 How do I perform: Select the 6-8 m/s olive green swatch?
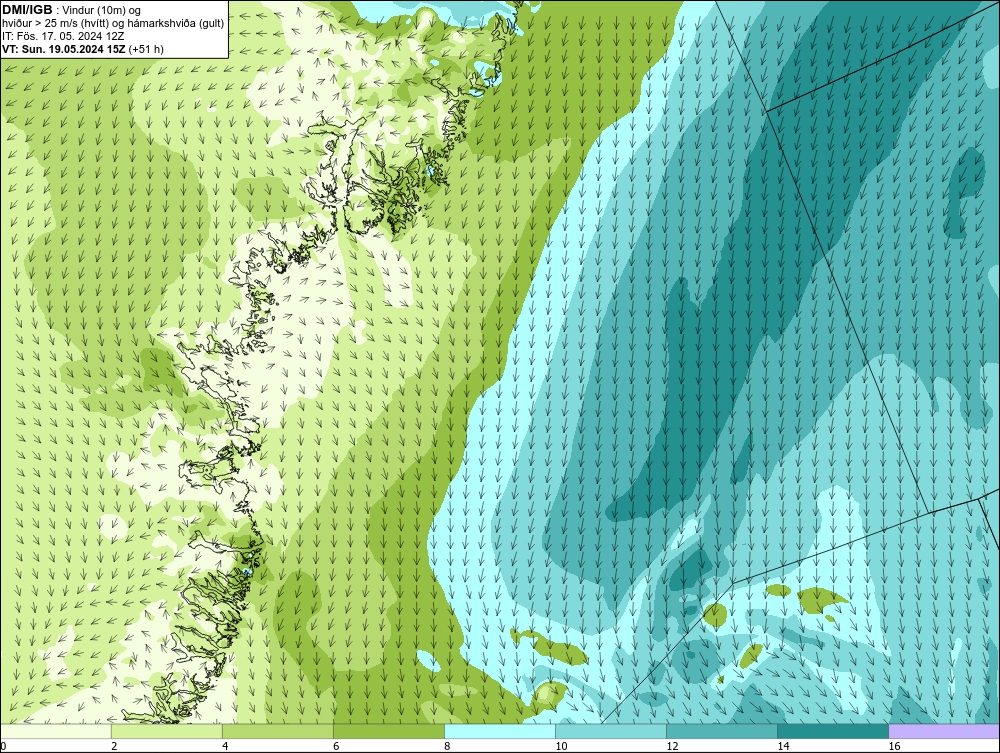click(388, 731)
